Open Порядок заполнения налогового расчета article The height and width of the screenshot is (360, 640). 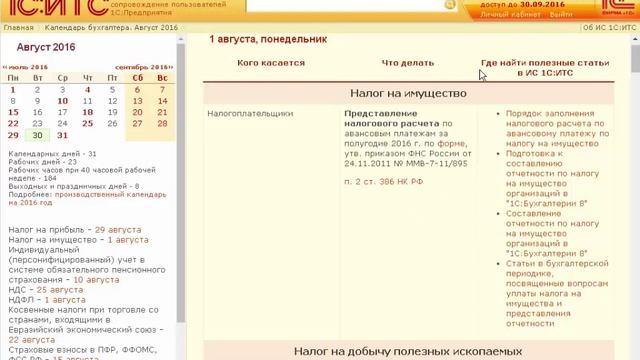(x=558, y=129)
